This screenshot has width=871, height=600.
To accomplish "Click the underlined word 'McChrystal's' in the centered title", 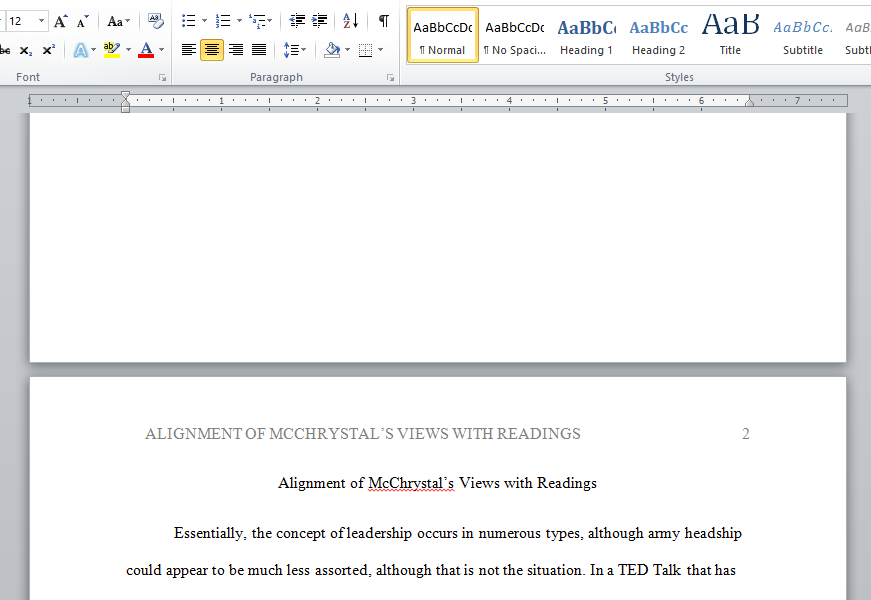I will click(411, 483).
